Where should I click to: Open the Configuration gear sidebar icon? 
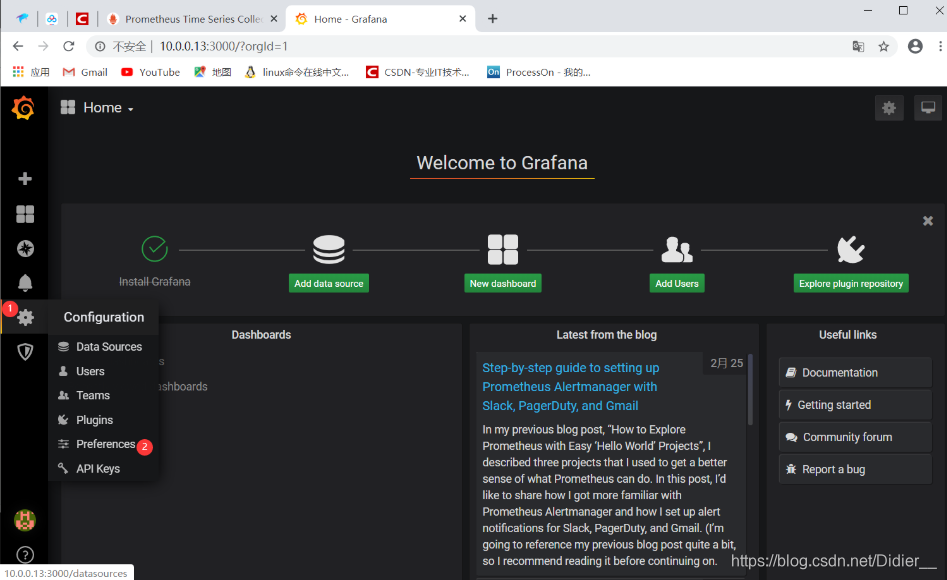click(25, 317)
